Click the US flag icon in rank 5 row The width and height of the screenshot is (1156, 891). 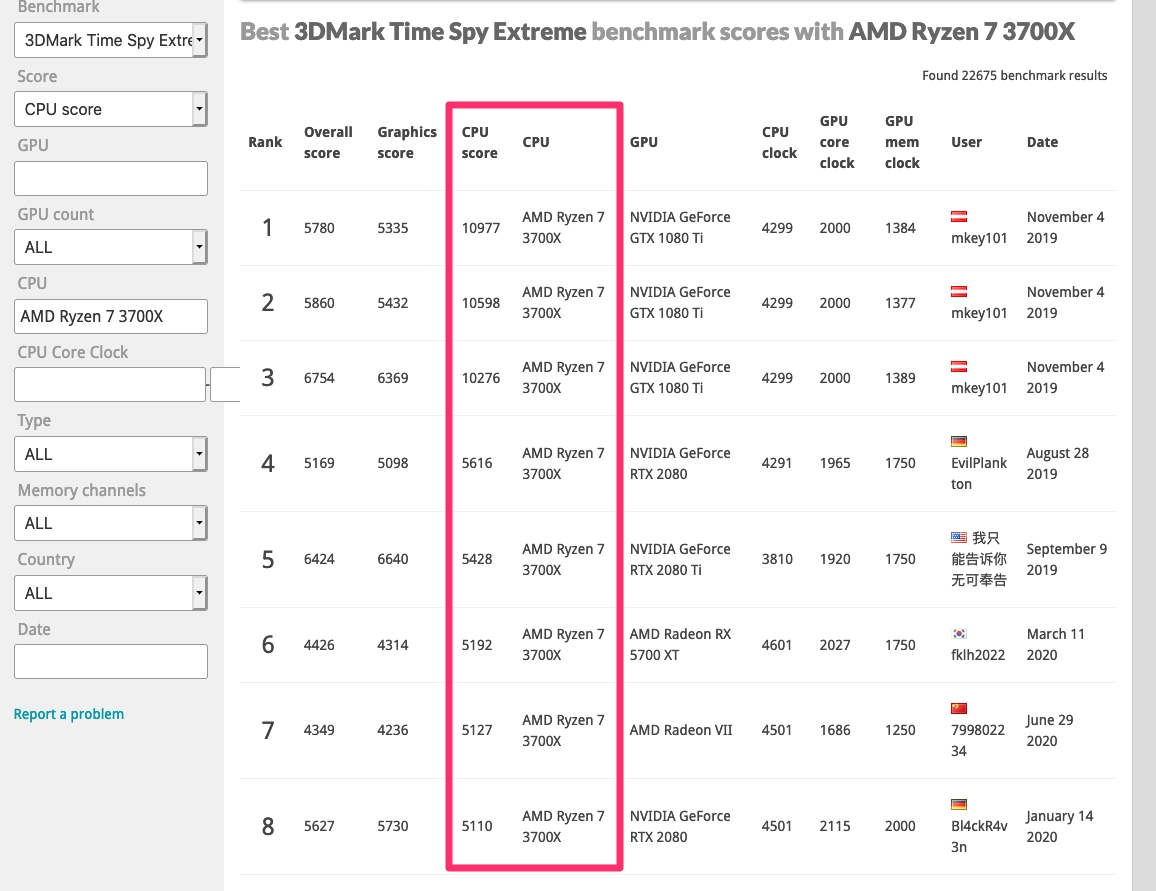point(959,537)
